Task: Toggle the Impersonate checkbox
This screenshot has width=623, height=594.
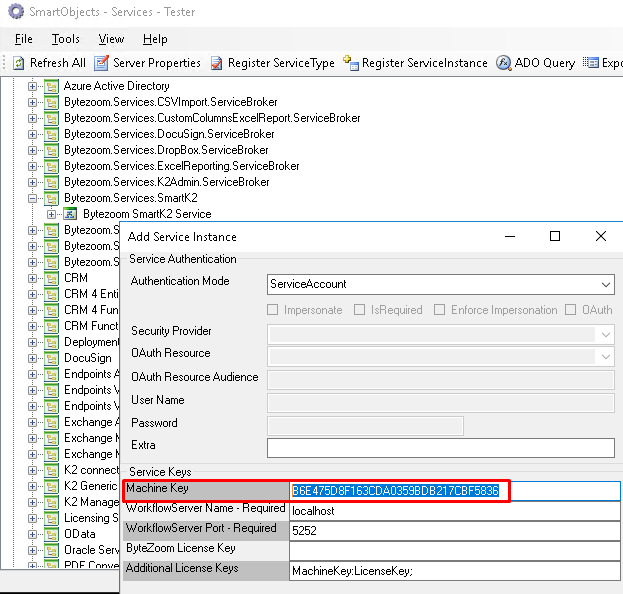Action: 273,310
